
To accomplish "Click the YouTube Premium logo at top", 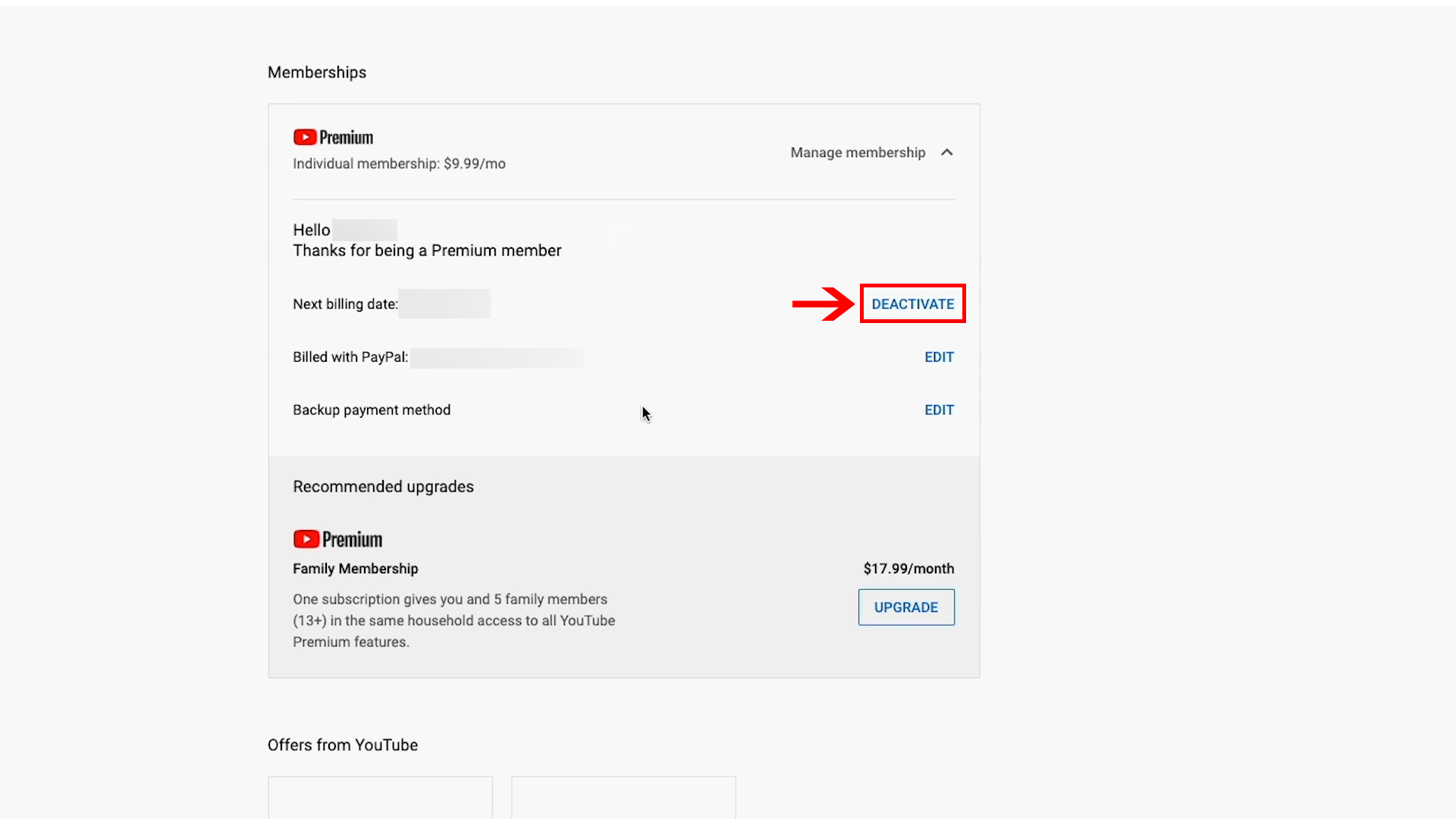I will (333, 137).
